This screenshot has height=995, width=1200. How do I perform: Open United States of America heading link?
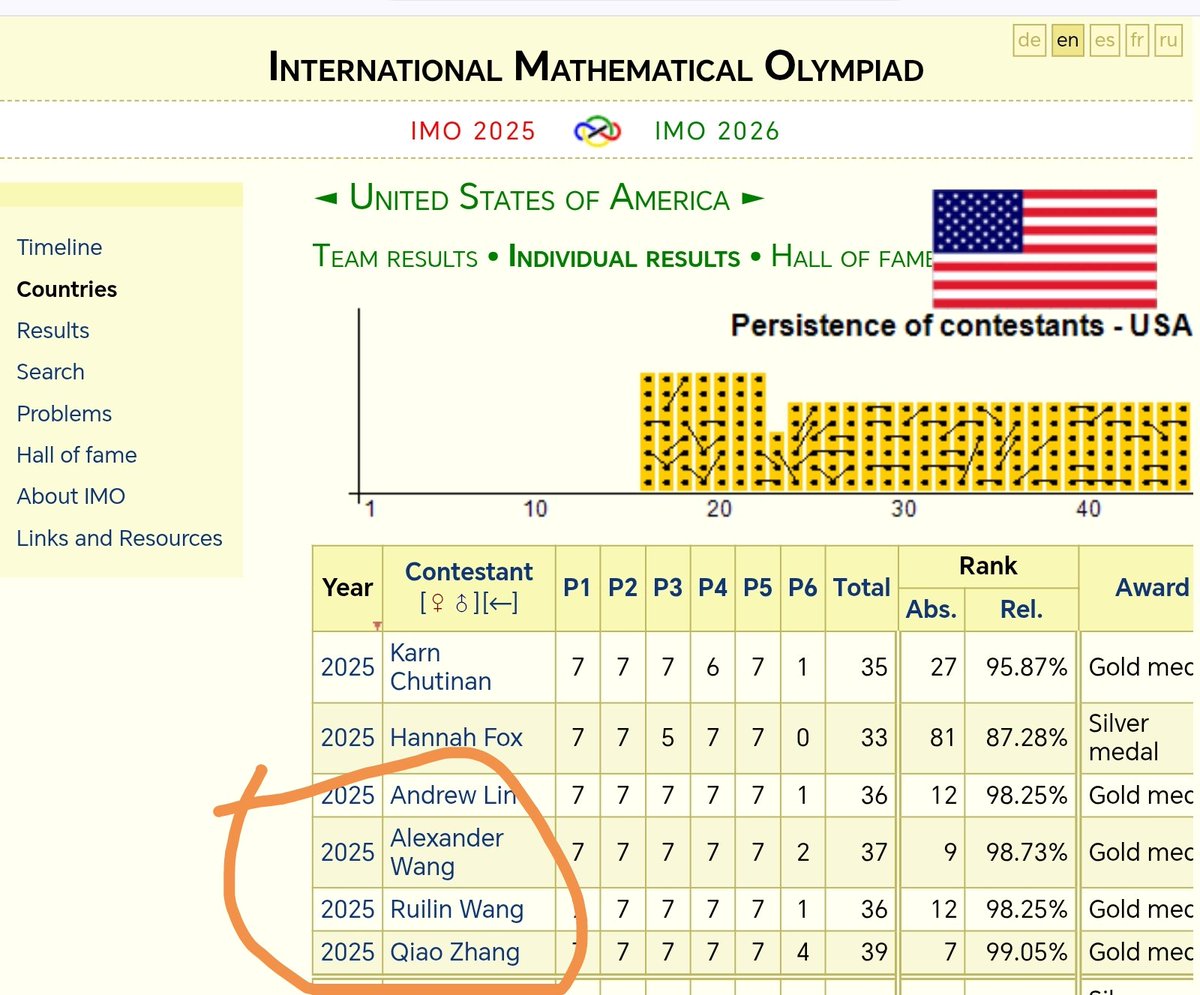539,198
